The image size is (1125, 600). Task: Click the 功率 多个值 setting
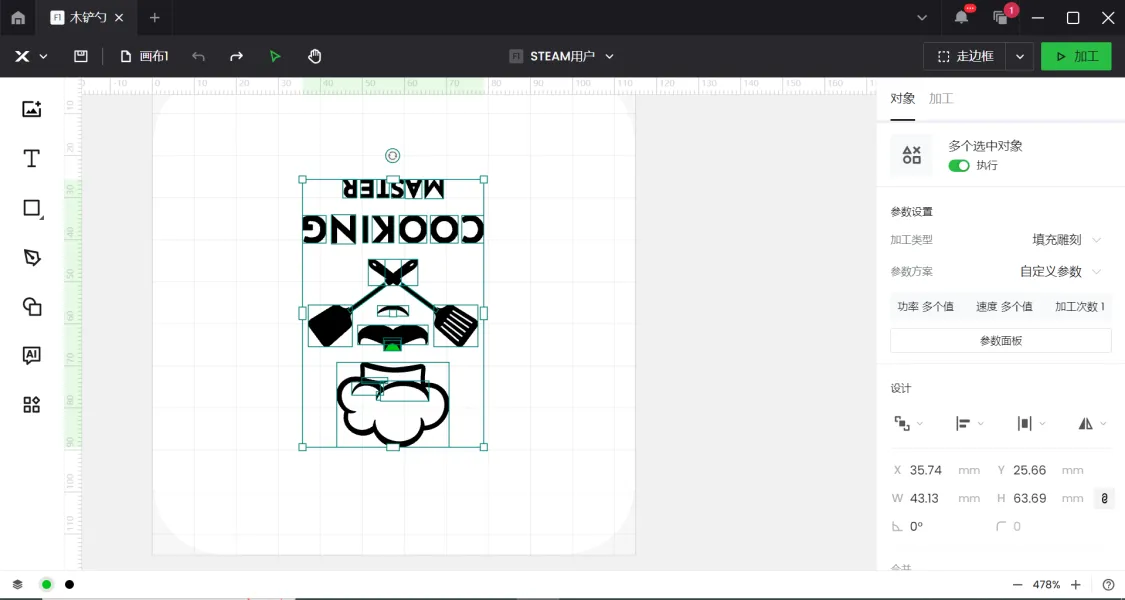pos(926,306)
